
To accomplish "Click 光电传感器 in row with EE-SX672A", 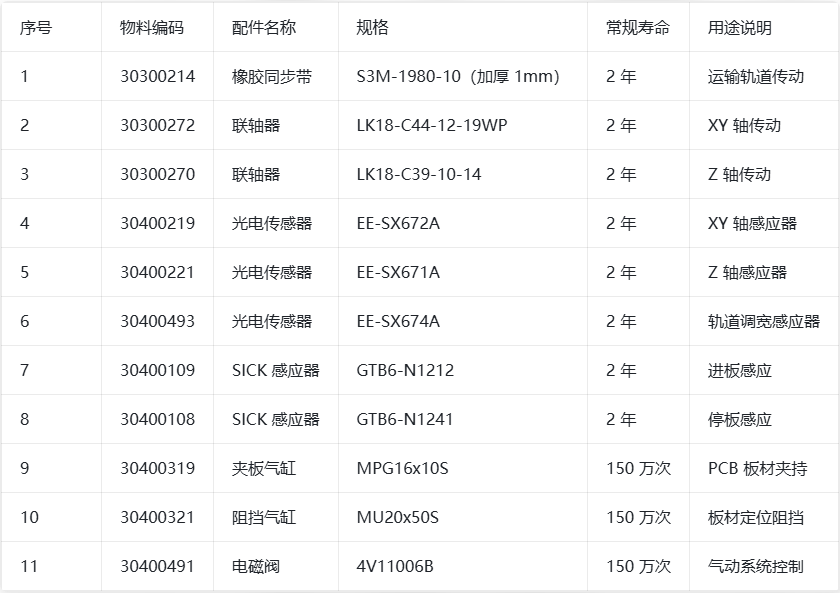I will 272,223.
